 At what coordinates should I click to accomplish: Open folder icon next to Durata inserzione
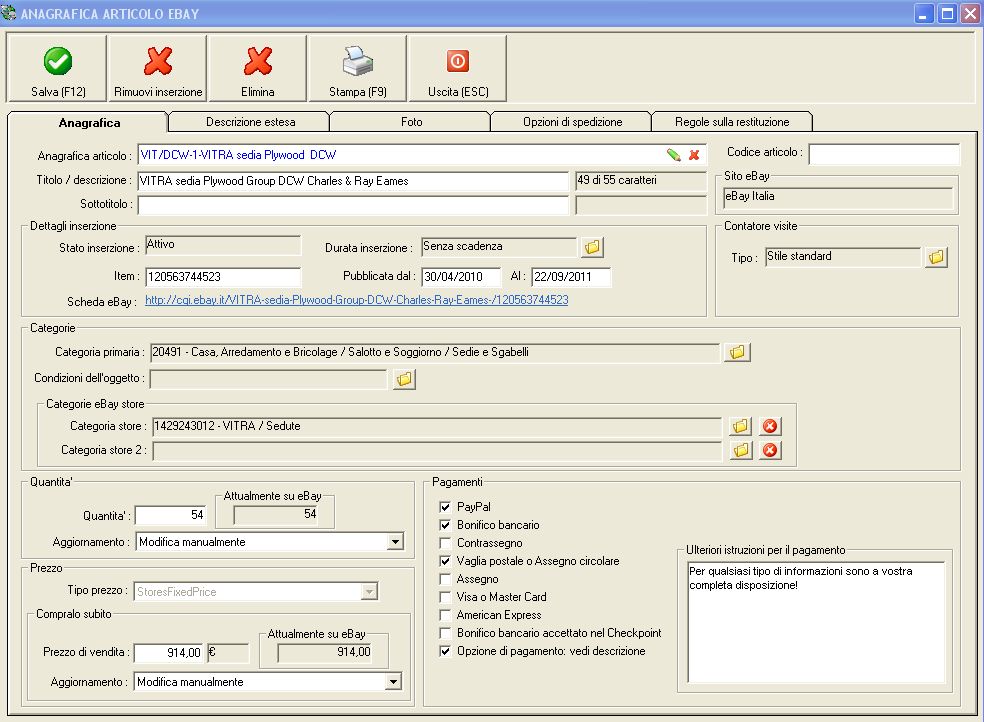[x=592, y=247]
